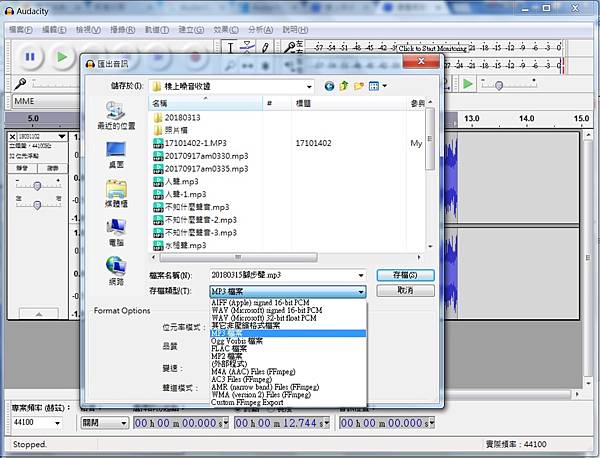Select file 人聲.mp3
The height and width of the screenshot is (458, 600).
pyautogui.click(x=176, y=181)
